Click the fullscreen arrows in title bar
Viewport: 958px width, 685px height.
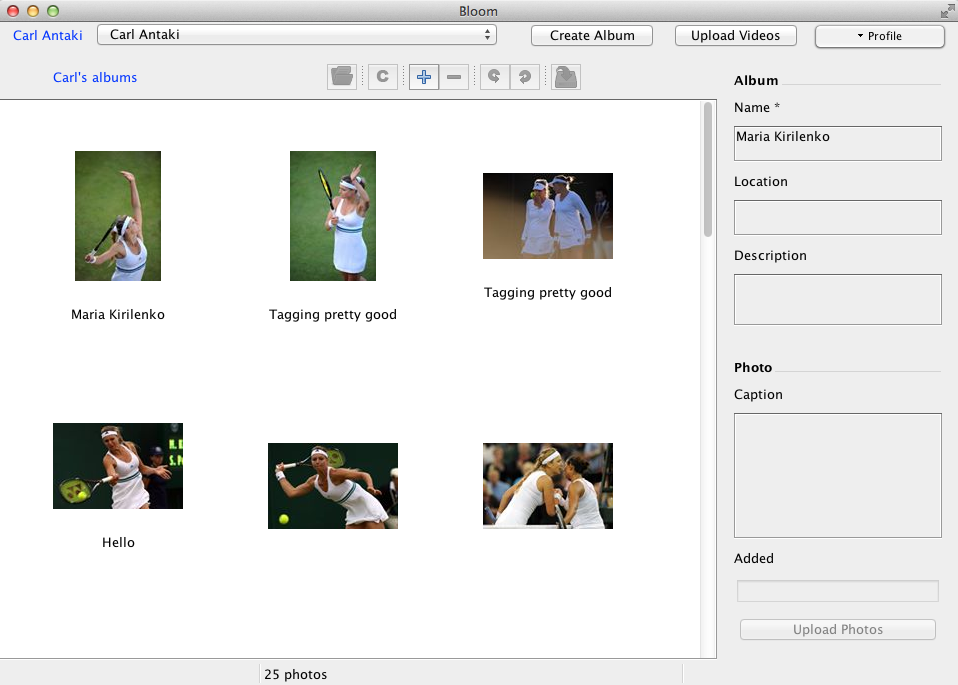coord(946,11)
